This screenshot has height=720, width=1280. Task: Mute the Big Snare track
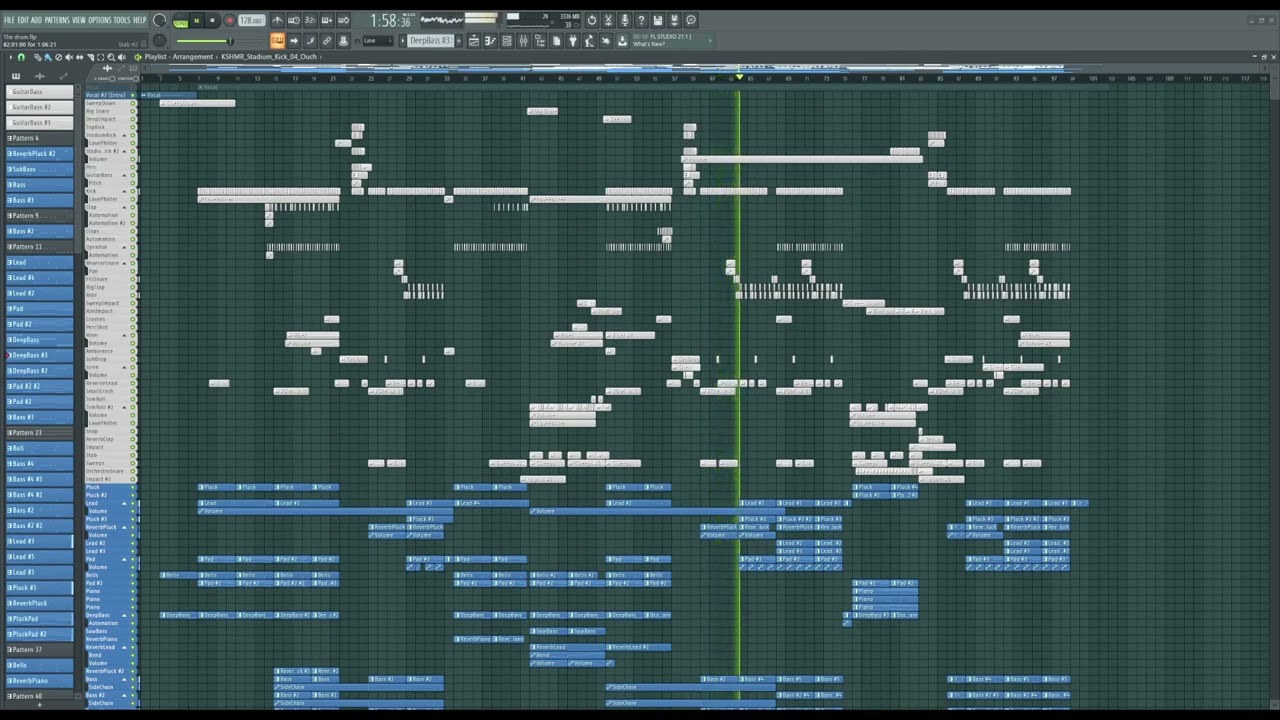(133, 111)
